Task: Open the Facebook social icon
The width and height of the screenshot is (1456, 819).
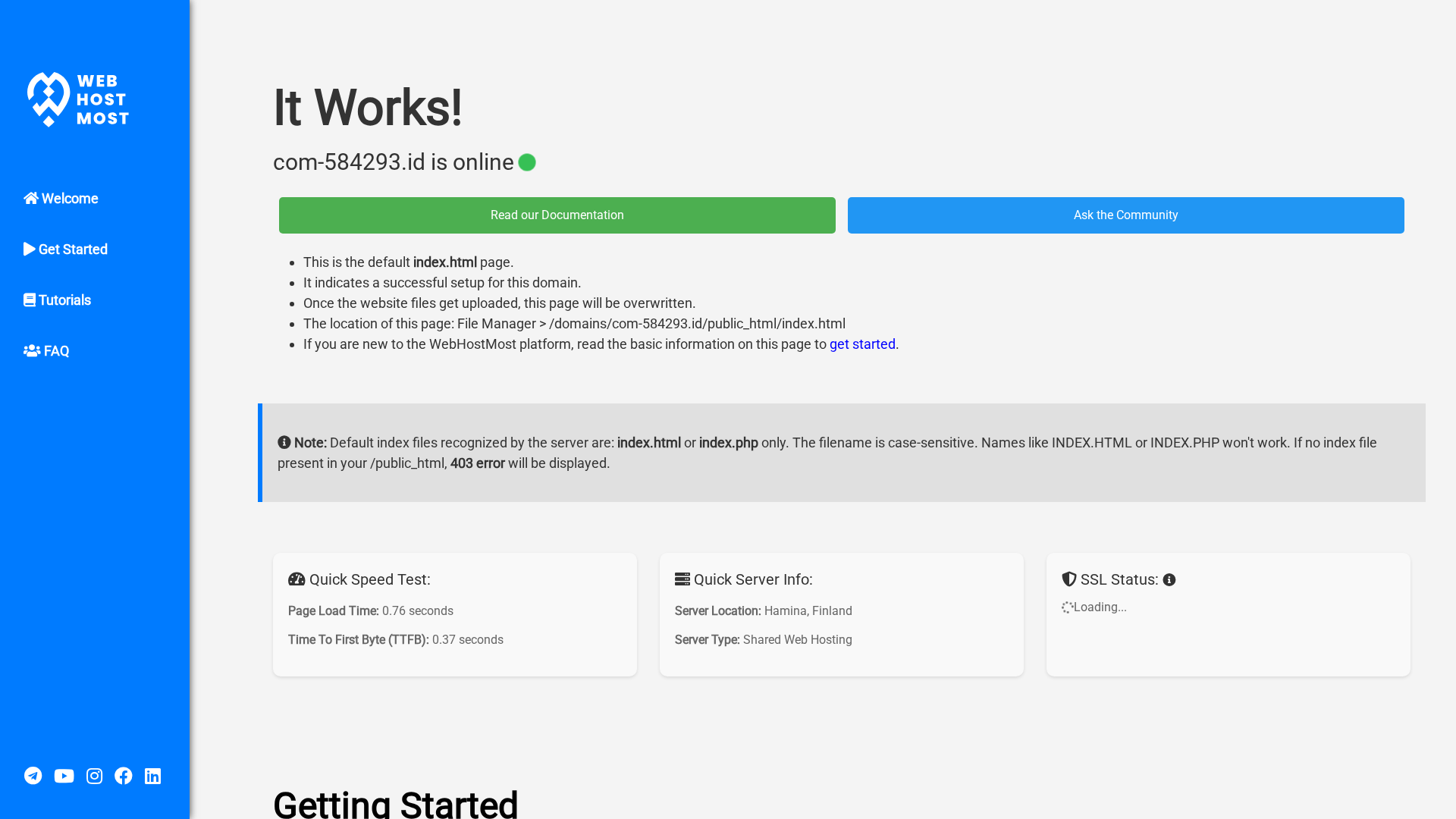Action: point(123,776)
